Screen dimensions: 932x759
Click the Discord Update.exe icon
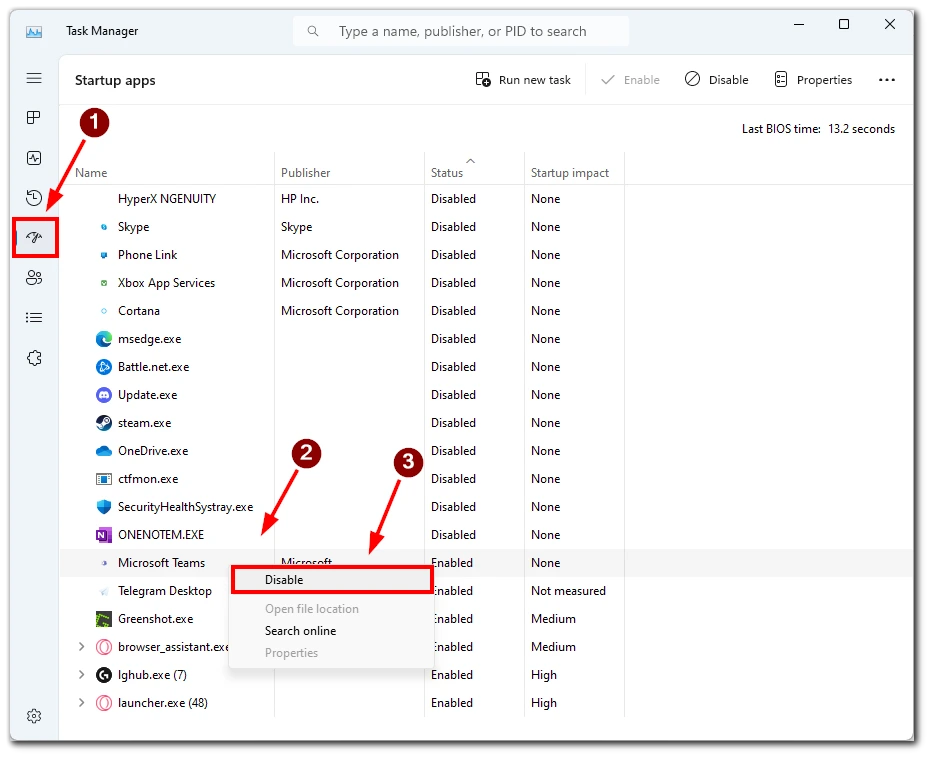pyautogui.click(x=104, y=395)
